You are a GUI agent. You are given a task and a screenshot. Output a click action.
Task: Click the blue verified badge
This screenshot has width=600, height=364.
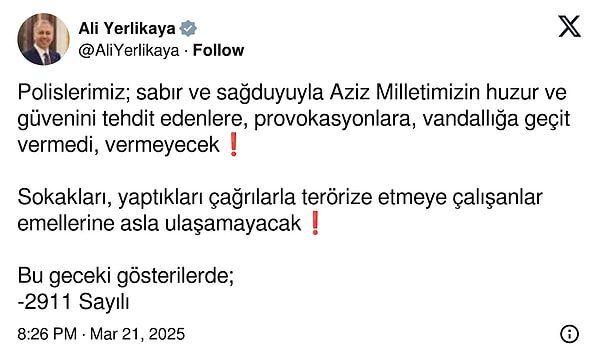click(x=188, y=28)
